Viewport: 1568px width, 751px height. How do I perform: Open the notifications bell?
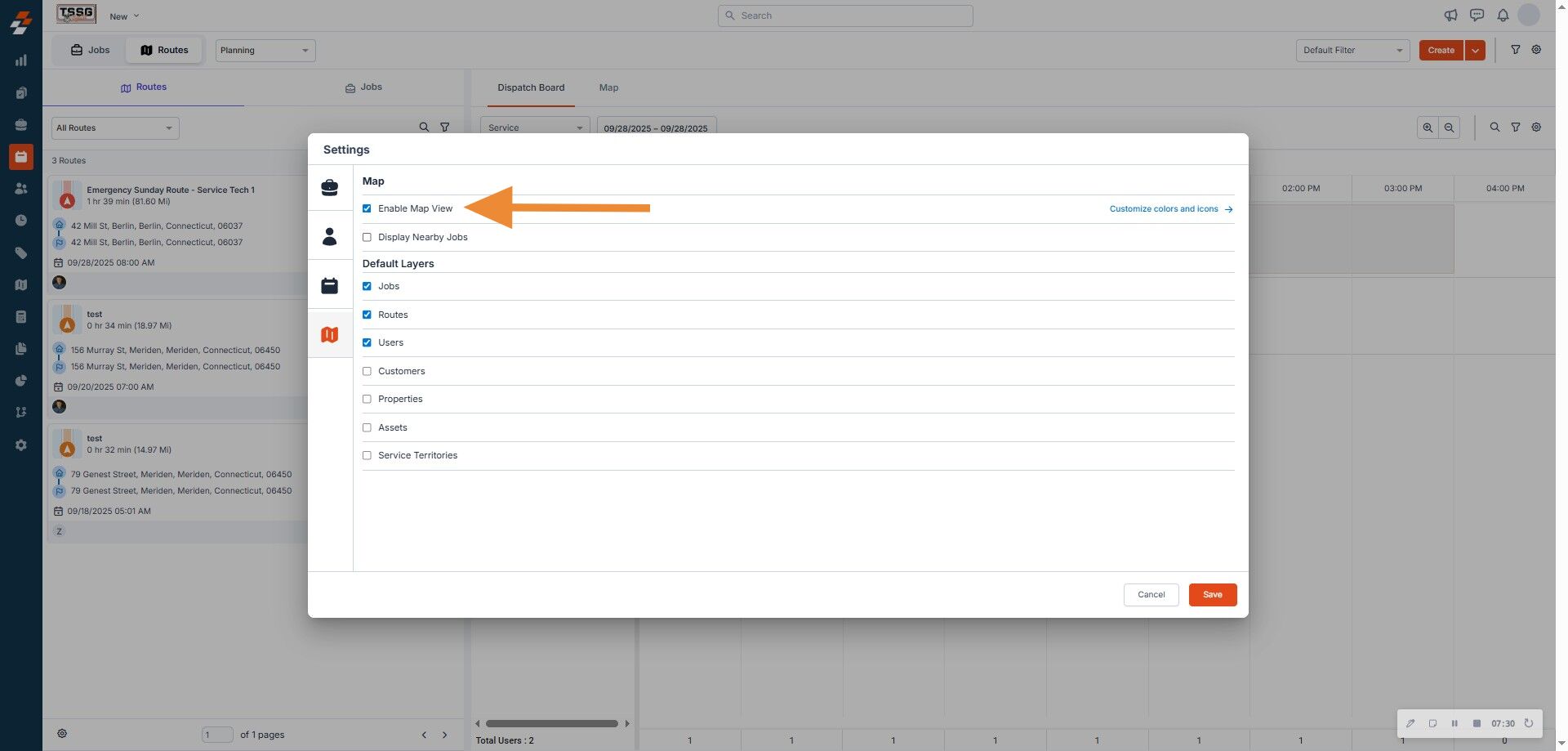(x=1503, y=16)
